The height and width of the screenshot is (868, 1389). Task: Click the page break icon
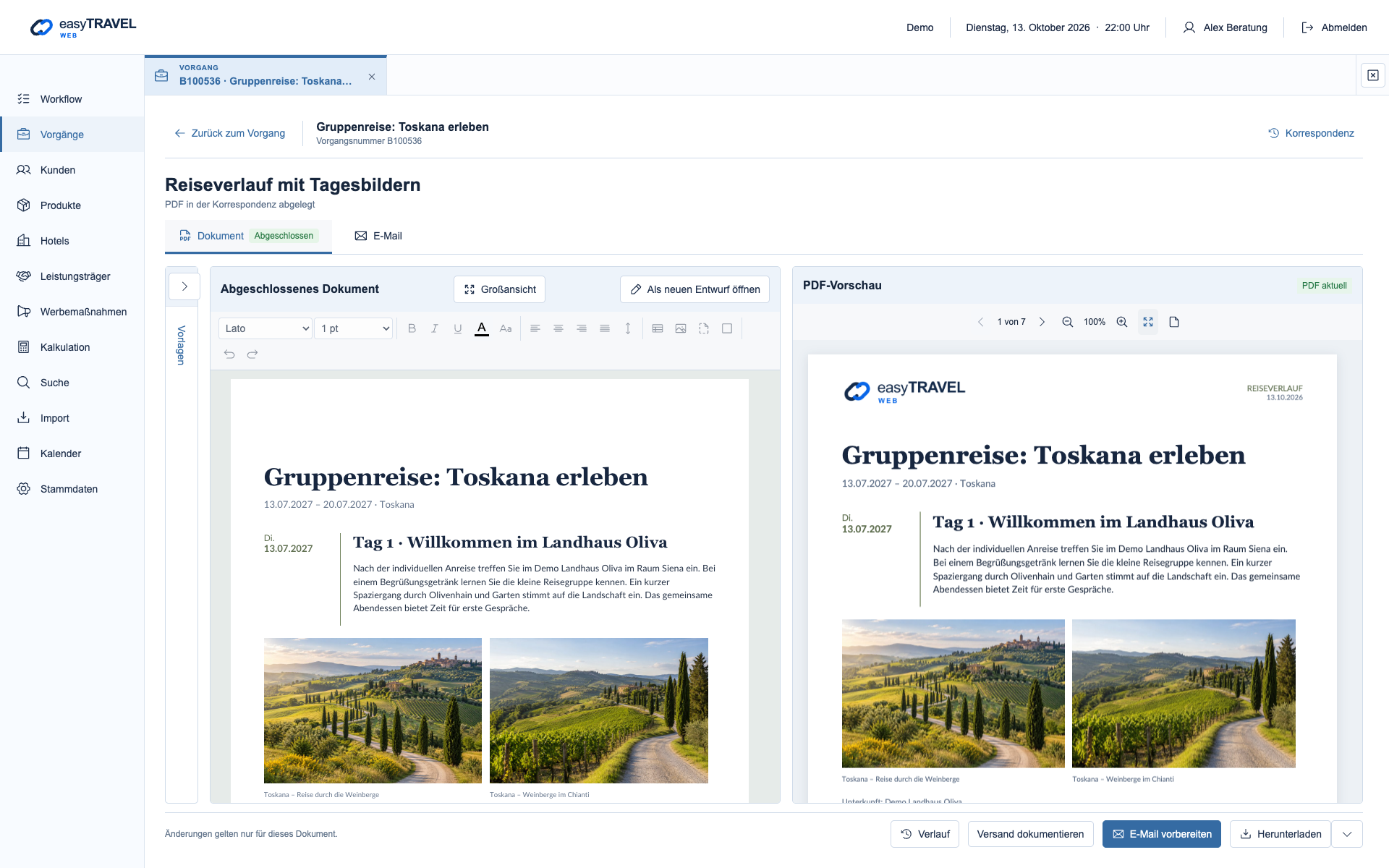[704, 328]
